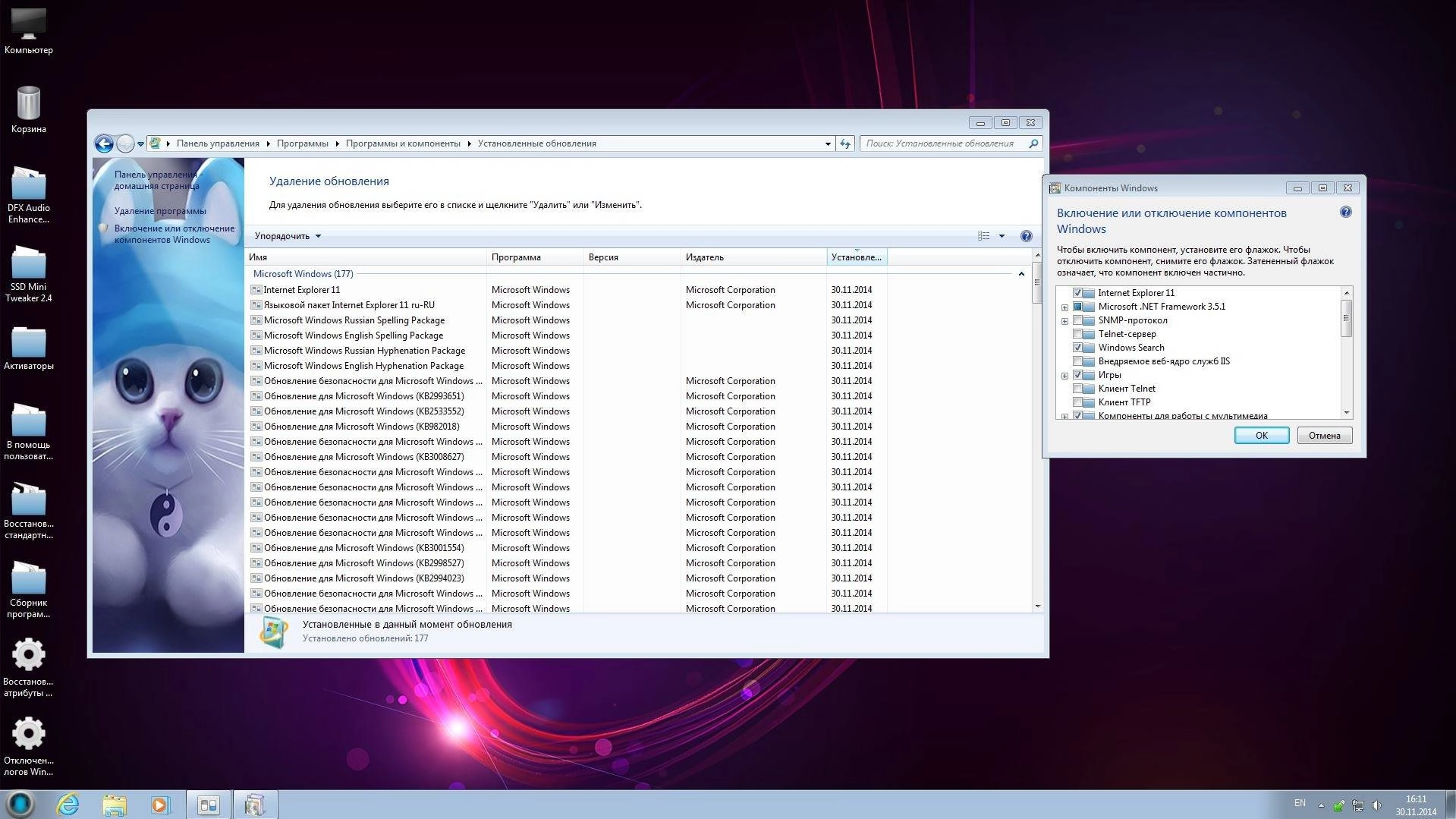This screenshot has width=1456, height=819.
Task: Collapse the Microsoft Windows (177) group
Action: click(x=1021, y=274)
